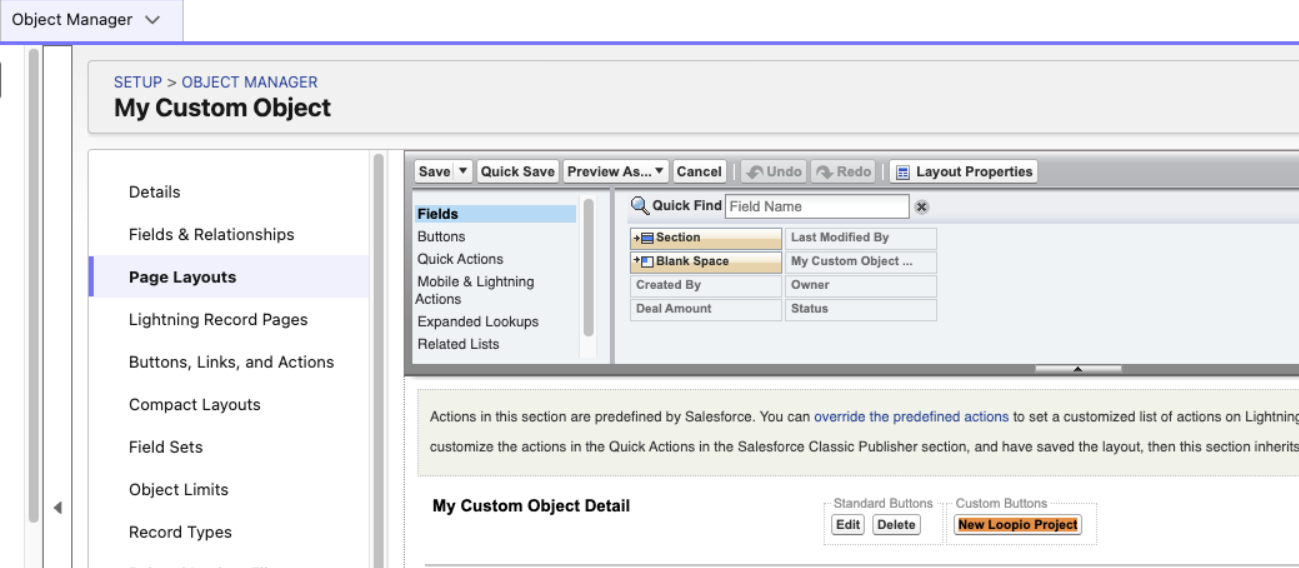Viewport: 1299px width, 568px height.
Task: Select the Section palette item
Action: [706, 238]
